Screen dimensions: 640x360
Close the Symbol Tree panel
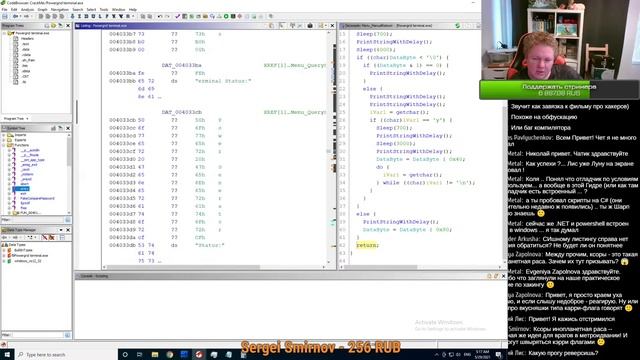click(x=68, y=128)
